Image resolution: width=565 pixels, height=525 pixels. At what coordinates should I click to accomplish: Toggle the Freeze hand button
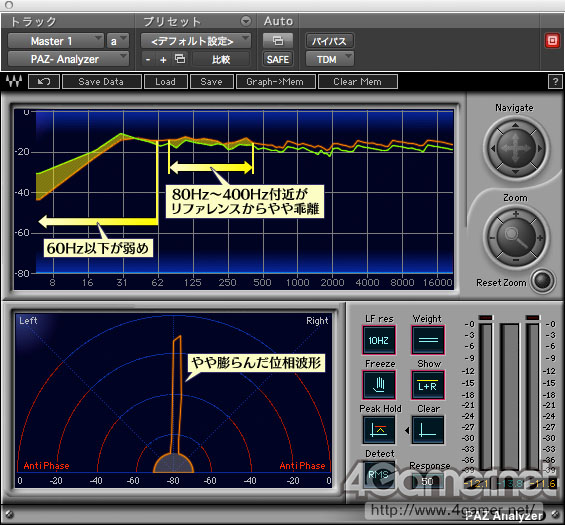pos(379,384)
